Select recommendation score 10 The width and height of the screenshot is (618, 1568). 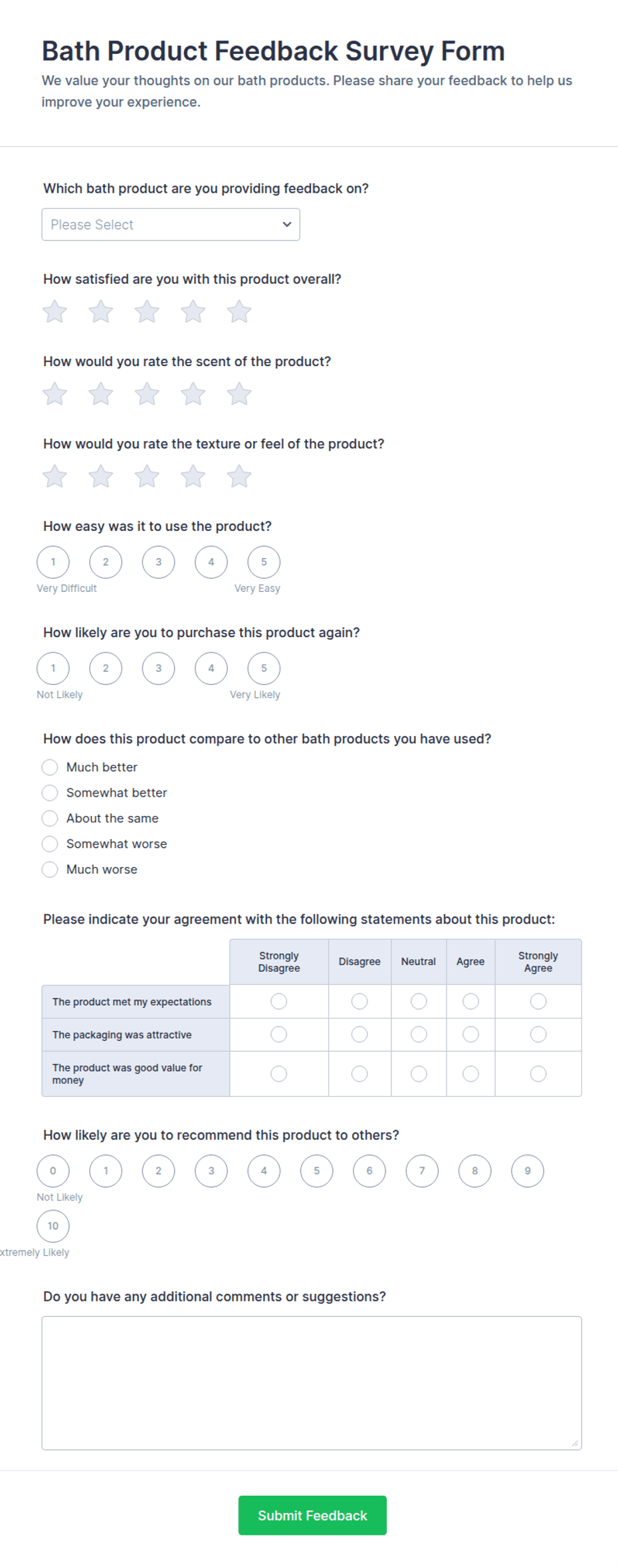[53, 1226]
